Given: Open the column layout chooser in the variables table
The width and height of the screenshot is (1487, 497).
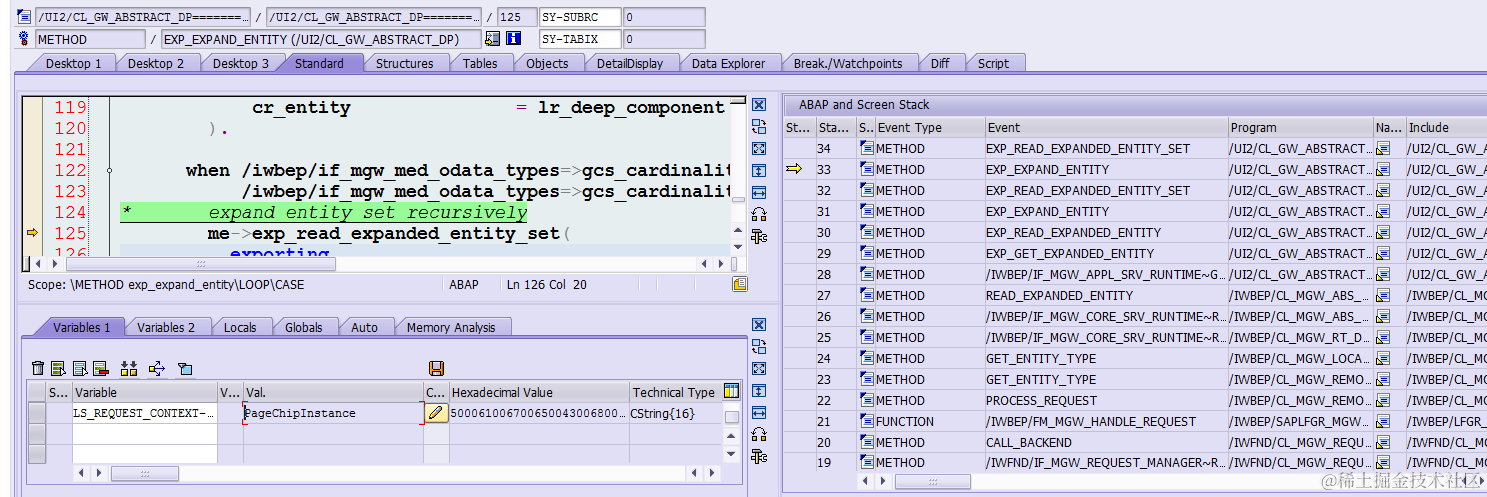Looking at the screenshot, I should click(x=731, y=391).
